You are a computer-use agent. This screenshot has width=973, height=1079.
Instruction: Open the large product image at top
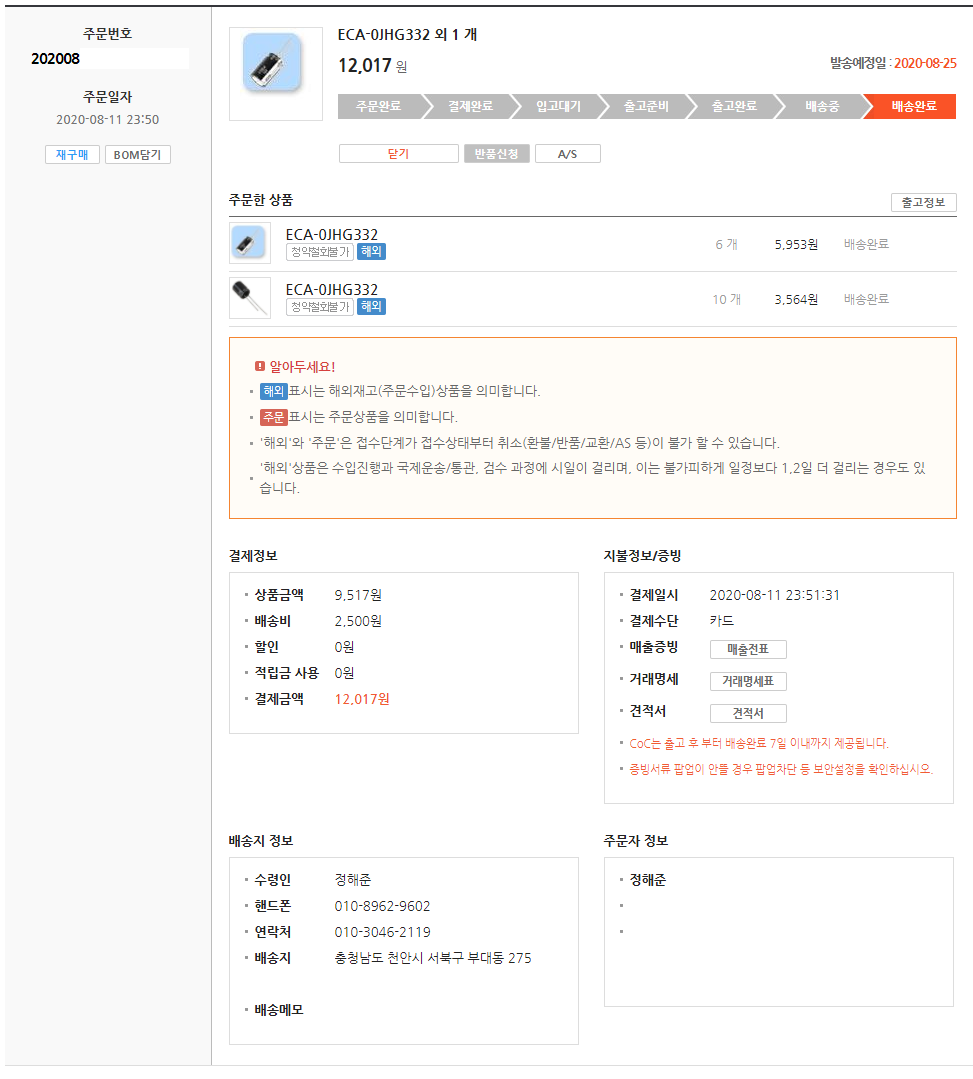click(x=276, y=74)
